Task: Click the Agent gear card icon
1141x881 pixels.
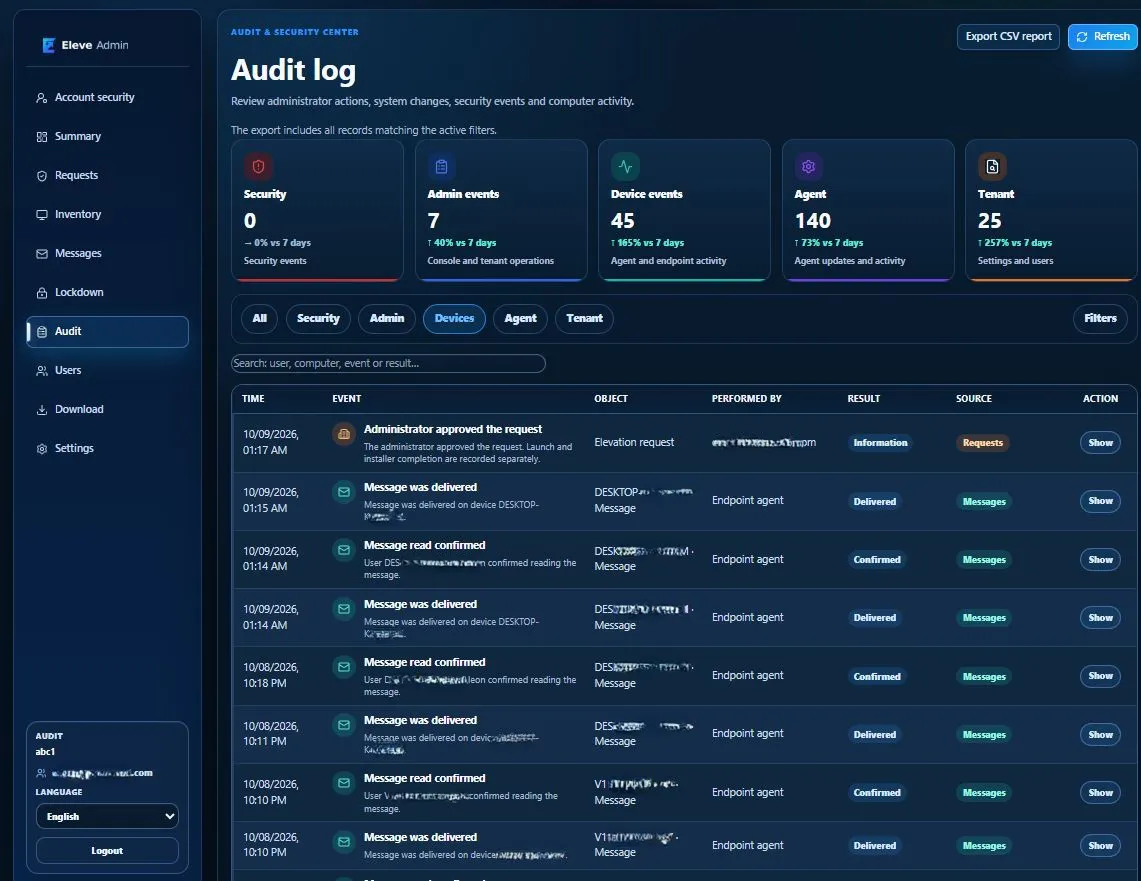Action: pyautogui.click(x=808, y=167)
